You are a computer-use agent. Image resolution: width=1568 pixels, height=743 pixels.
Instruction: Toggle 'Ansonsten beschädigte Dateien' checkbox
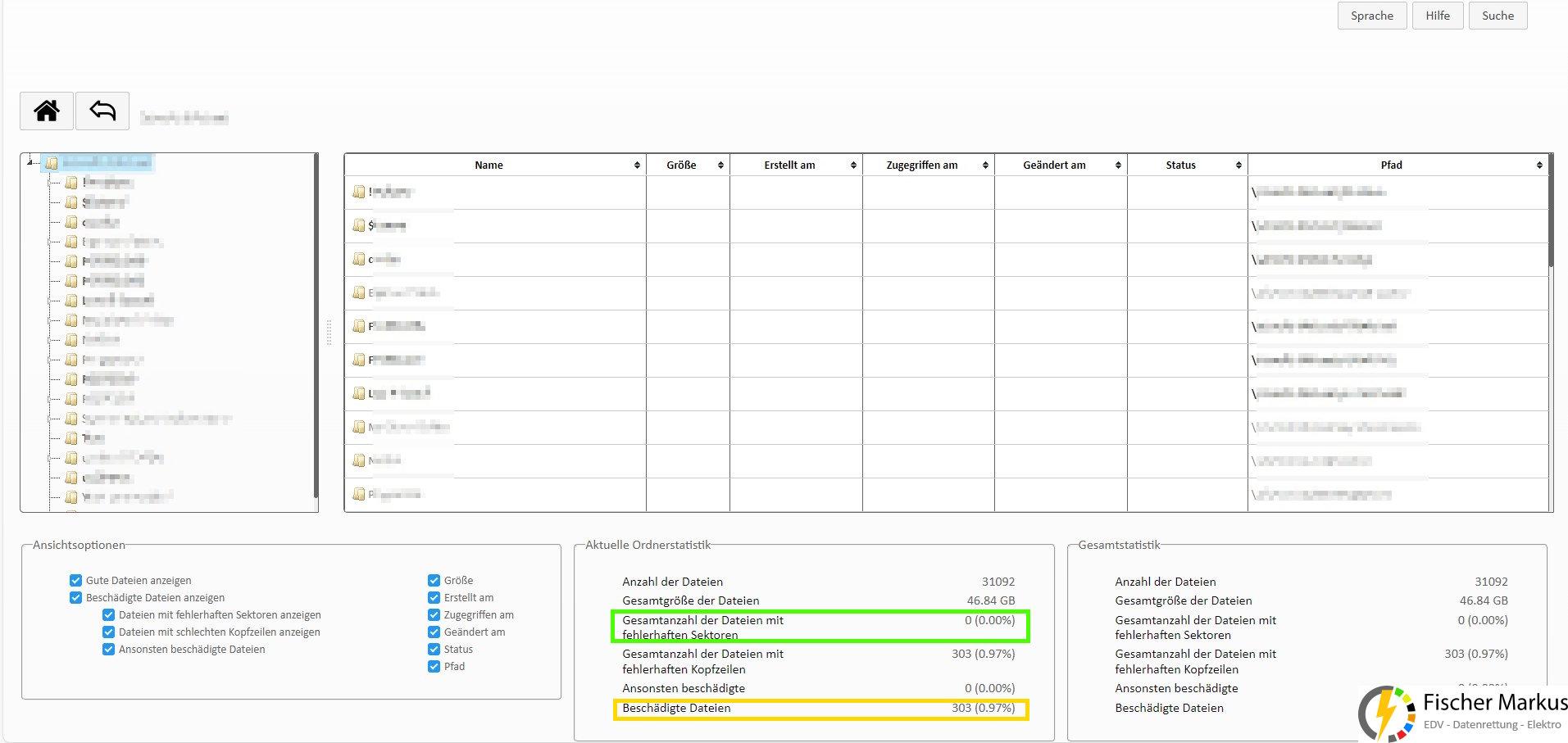[x=108, y=650]
